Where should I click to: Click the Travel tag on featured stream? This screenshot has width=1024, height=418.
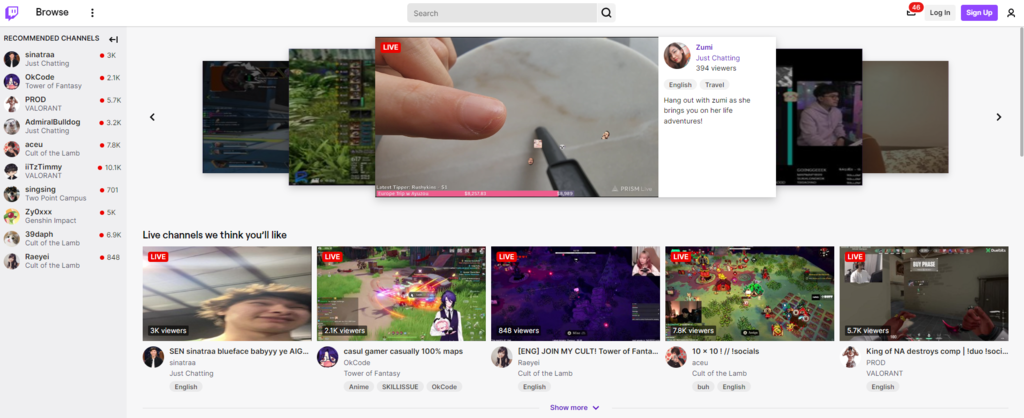714,85
